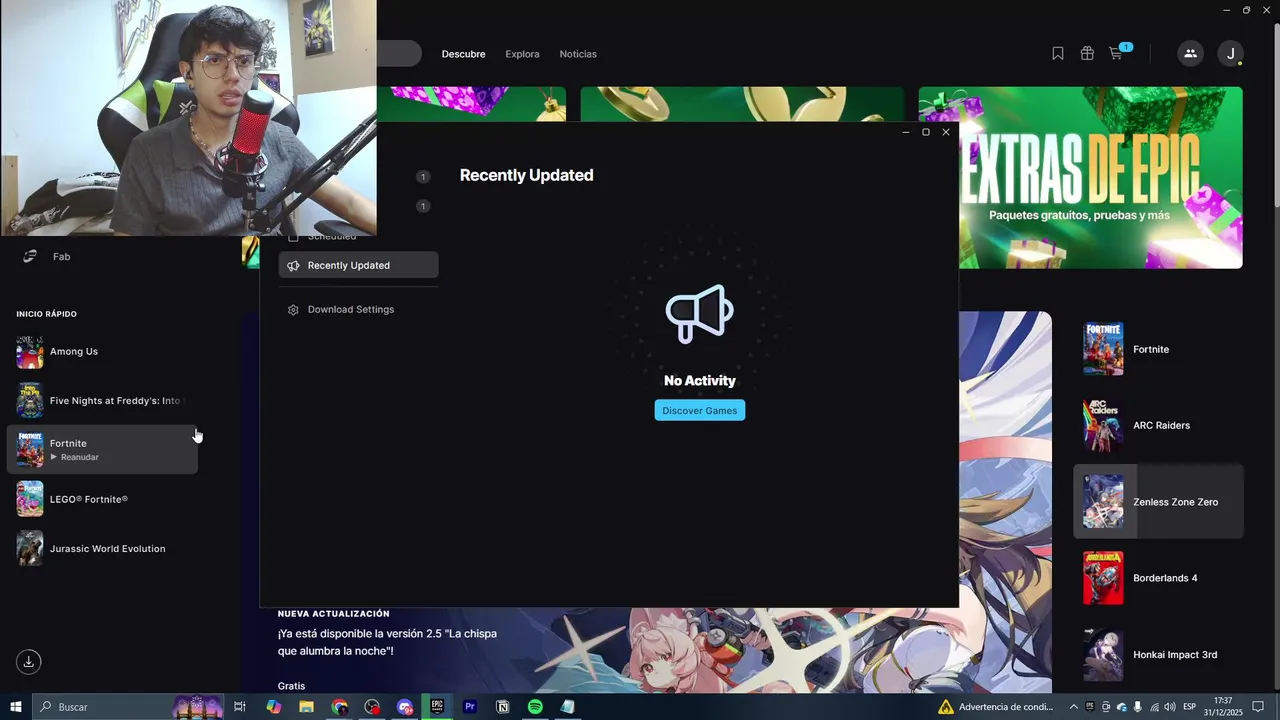Click the ESP keyboard language indicator
Viewport: 1280px width, 720px height.
point(1189,707)
